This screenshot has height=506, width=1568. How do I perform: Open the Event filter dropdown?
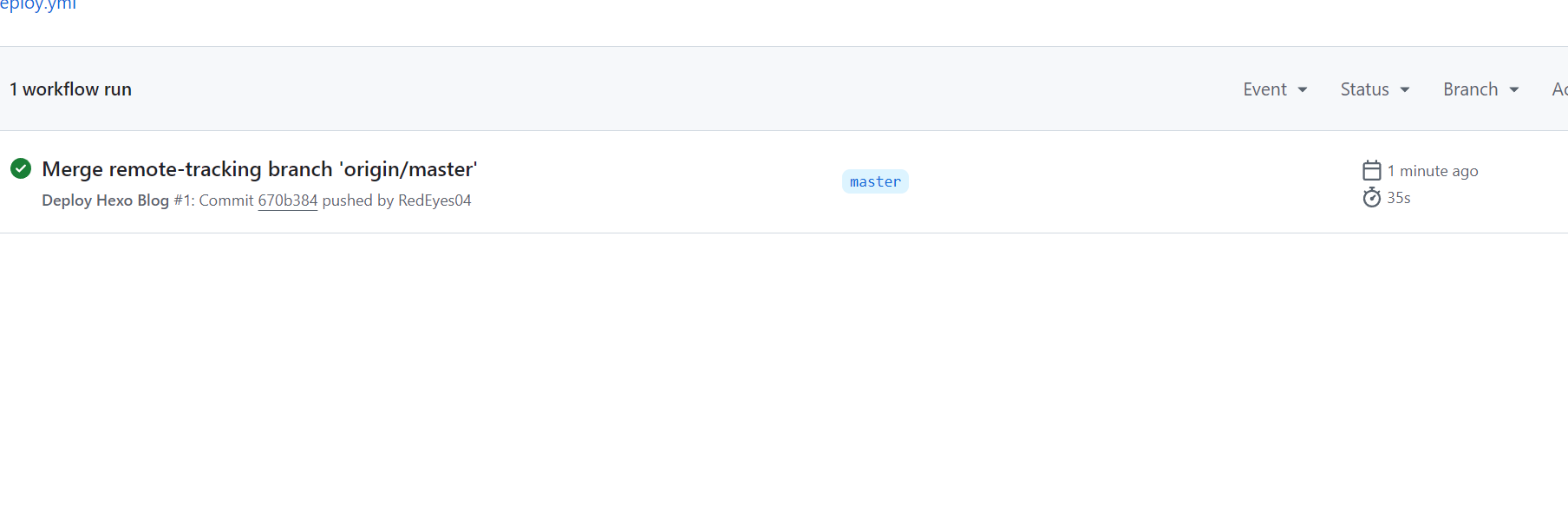(1265, 89)
